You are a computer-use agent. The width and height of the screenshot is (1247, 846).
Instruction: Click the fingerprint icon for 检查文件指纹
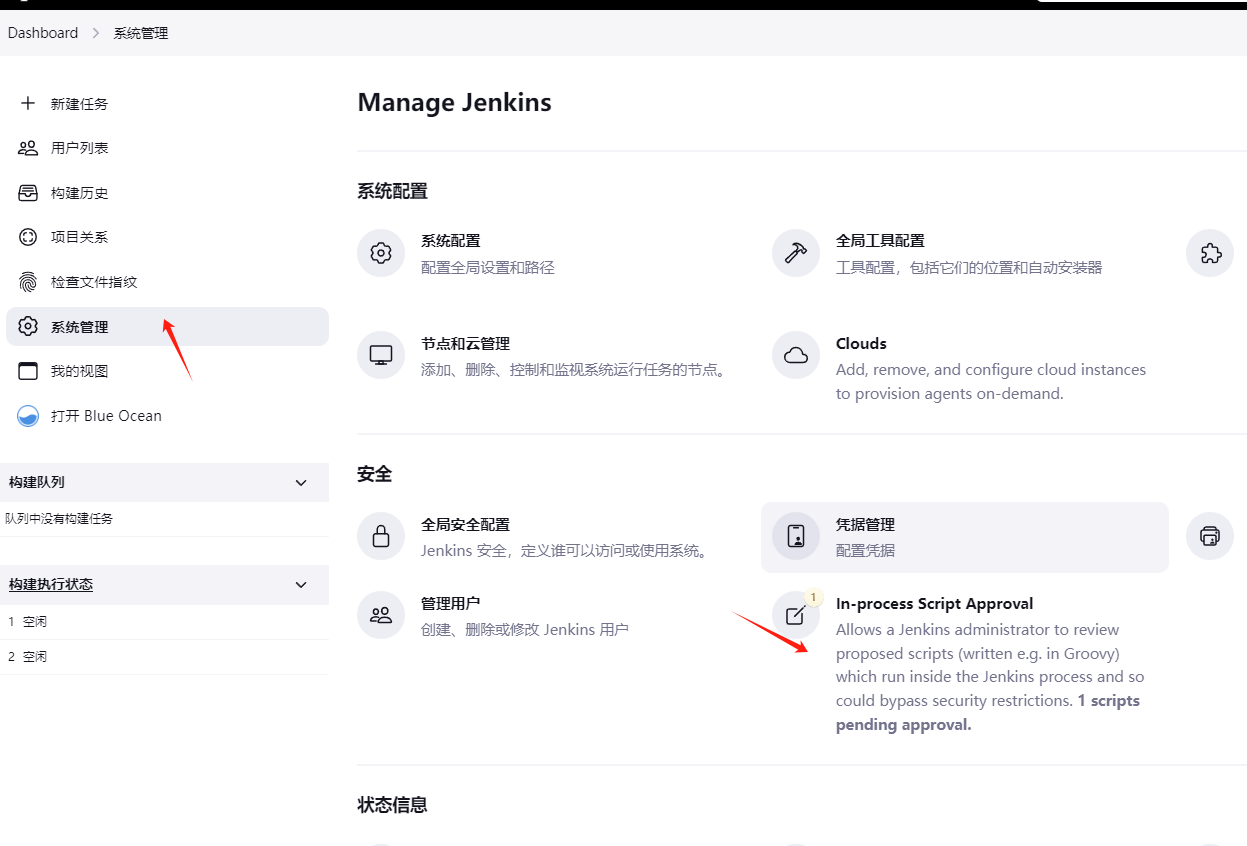pyautogui.click(x=28, y=282)
